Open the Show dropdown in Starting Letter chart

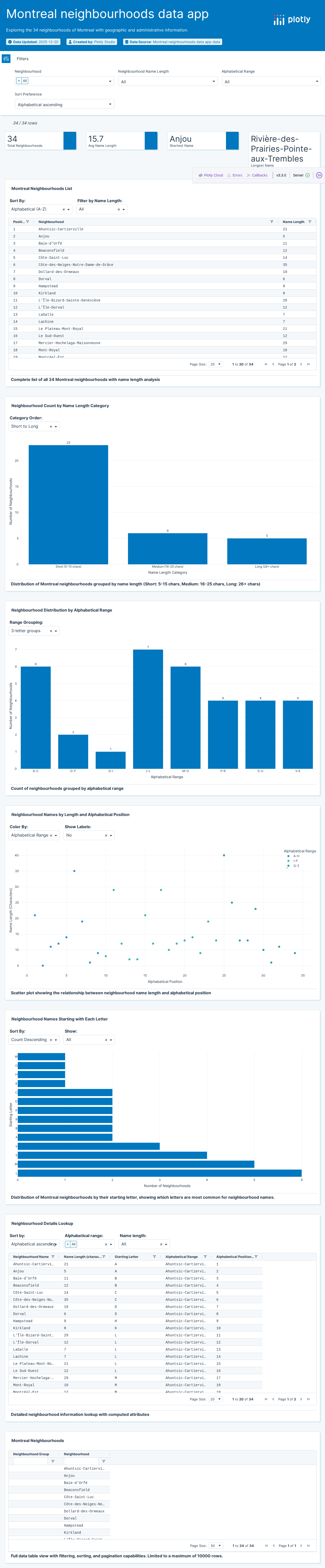[x=89, y=1040]
